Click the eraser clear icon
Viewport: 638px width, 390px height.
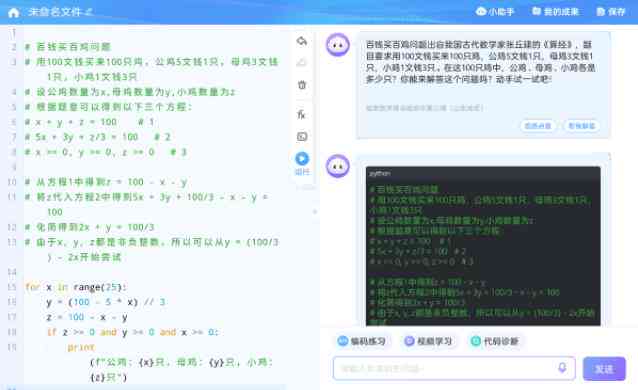[x=302, y=62]
